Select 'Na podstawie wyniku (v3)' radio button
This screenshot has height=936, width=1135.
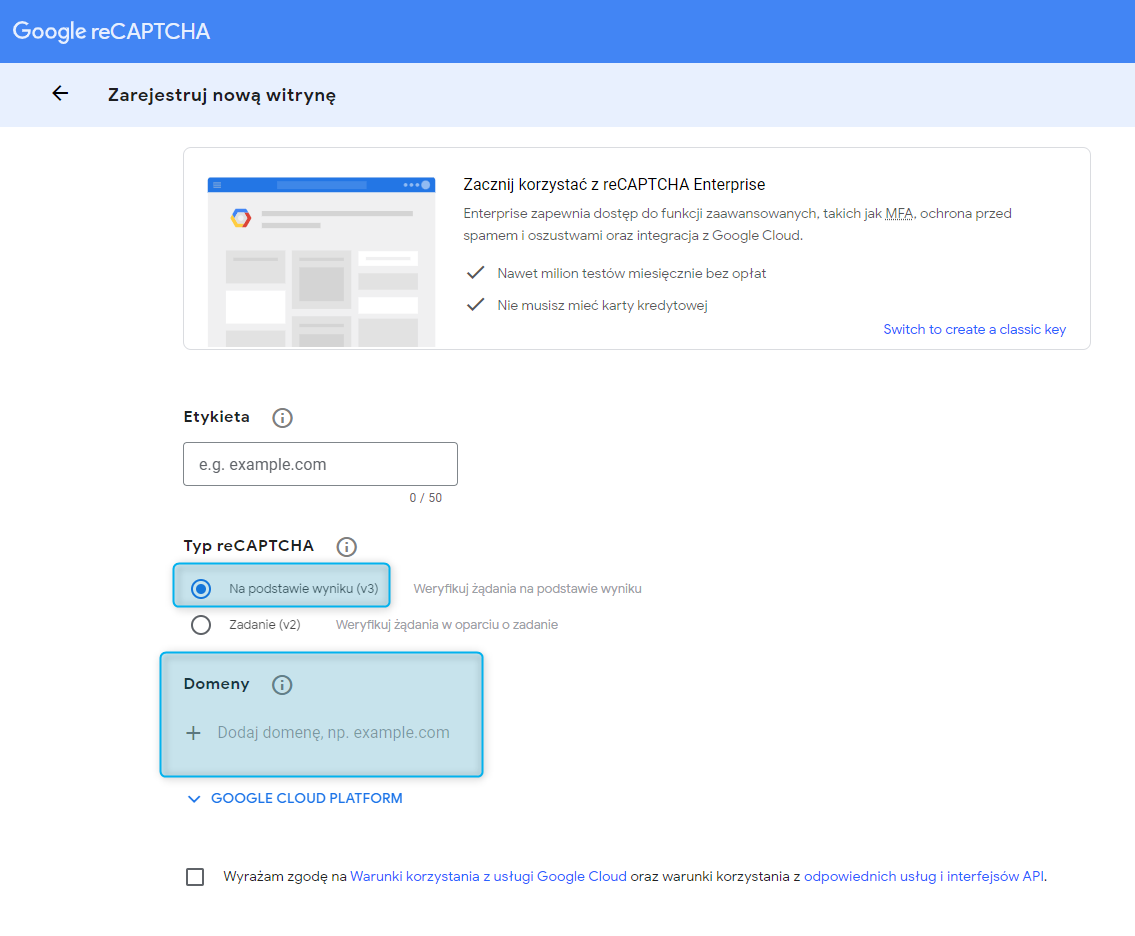pos(201,589)
